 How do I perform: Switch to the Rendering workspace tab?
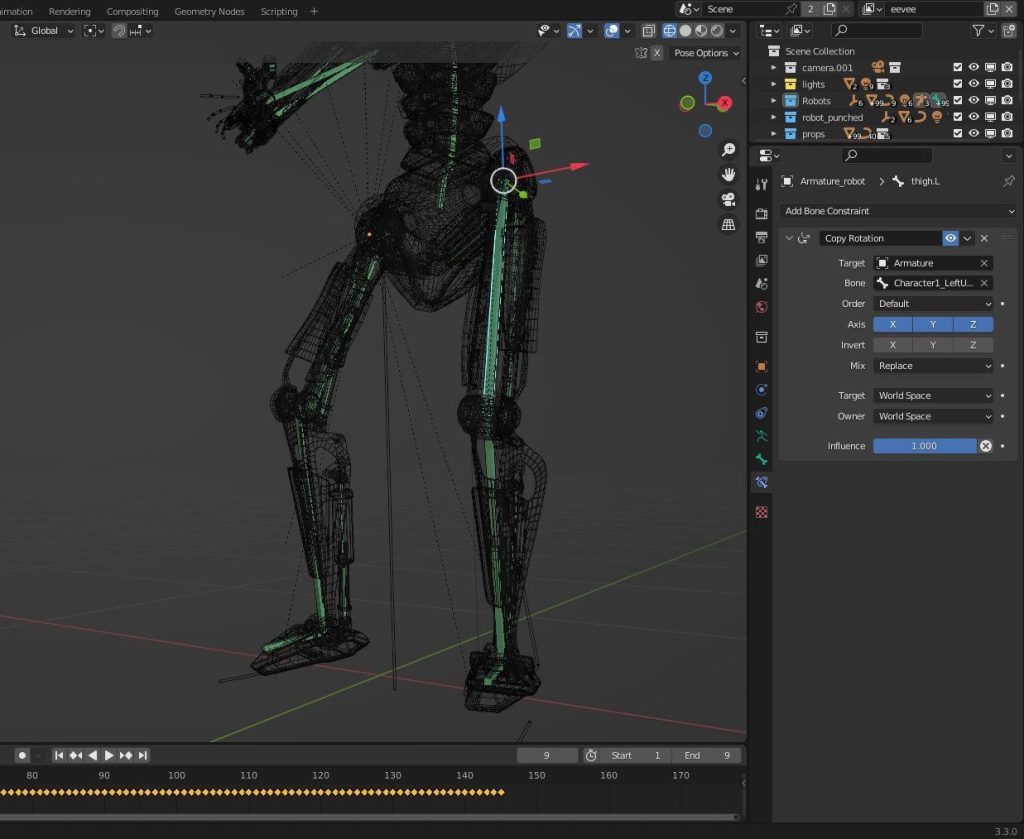pos(69,11)
